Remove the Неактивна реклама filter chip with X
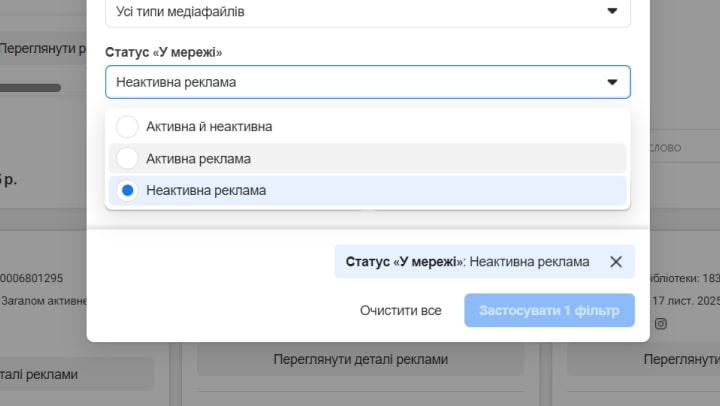The height and width of the screenshot is (406, 720). [x=616, y=261]
